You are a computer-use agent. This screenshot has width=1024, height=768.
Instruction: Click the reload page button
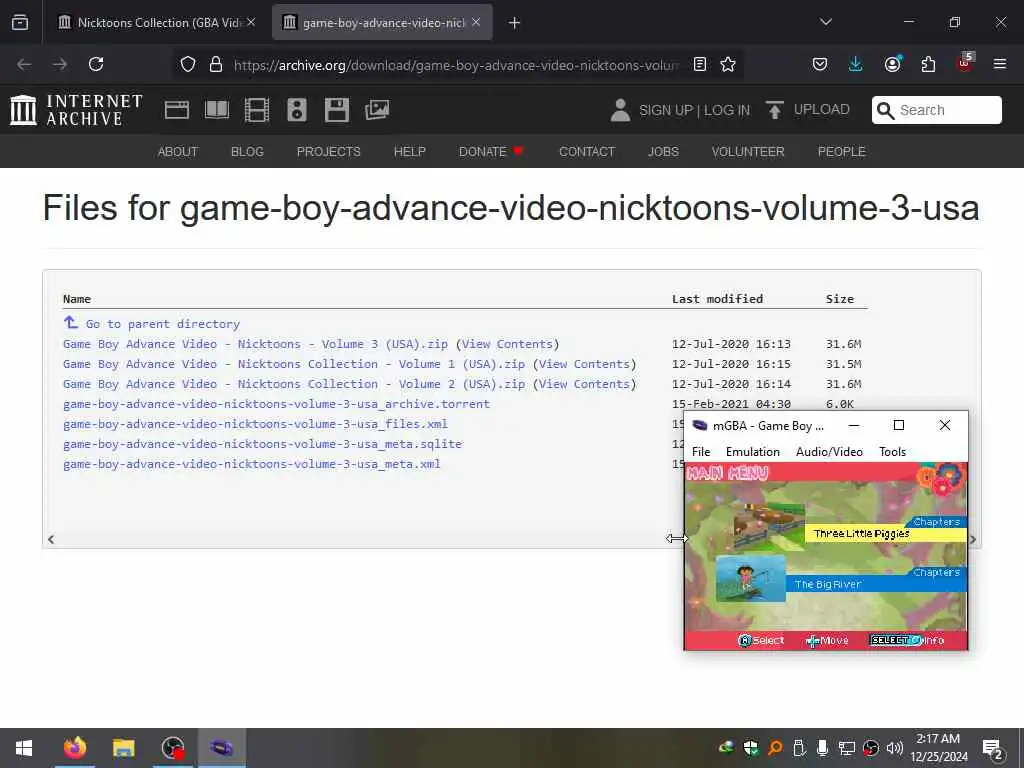(96, 64)
